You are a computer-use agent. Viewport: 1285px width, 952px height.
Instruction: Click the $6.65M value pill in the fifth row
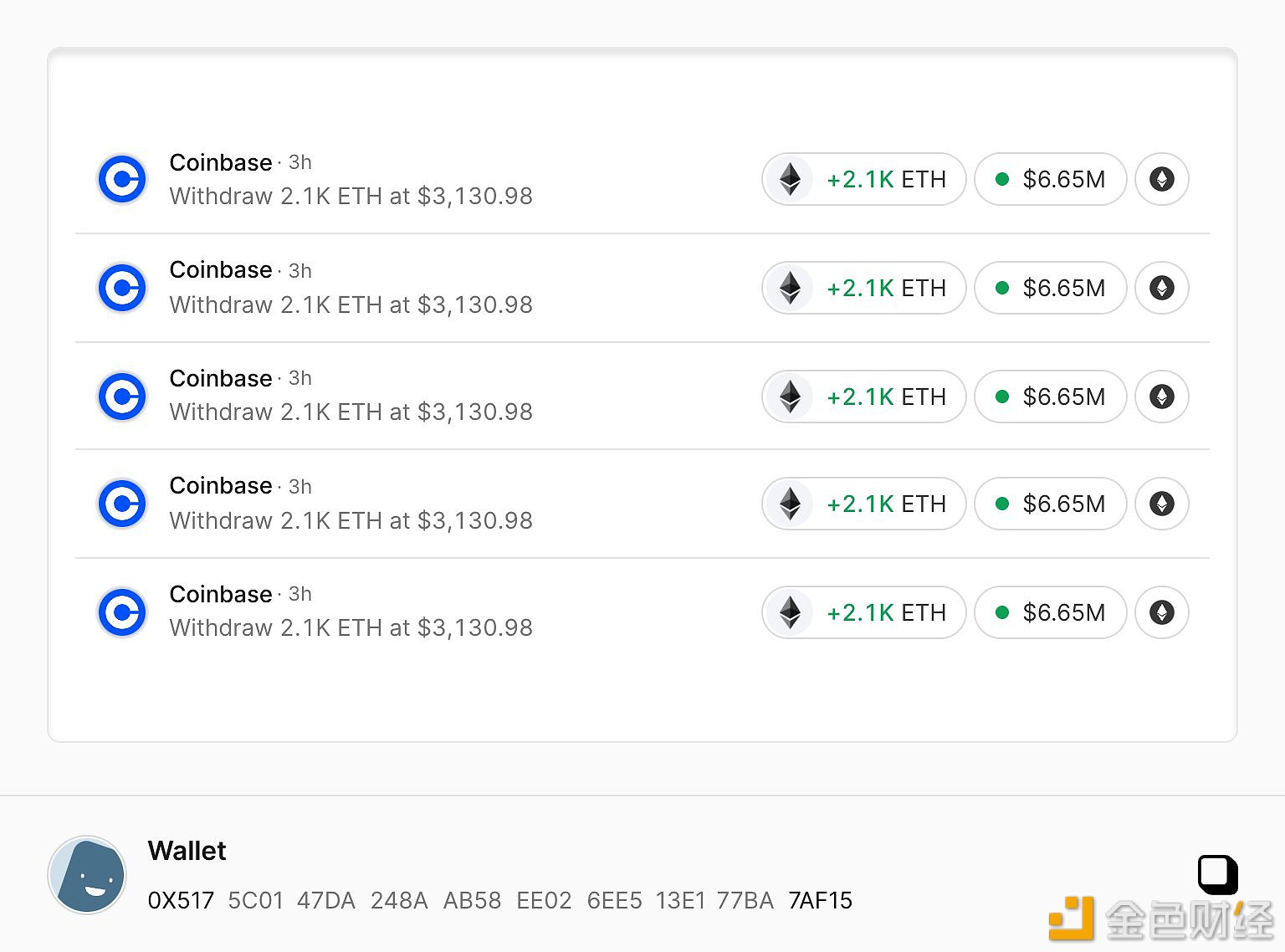click(1051, 612)
